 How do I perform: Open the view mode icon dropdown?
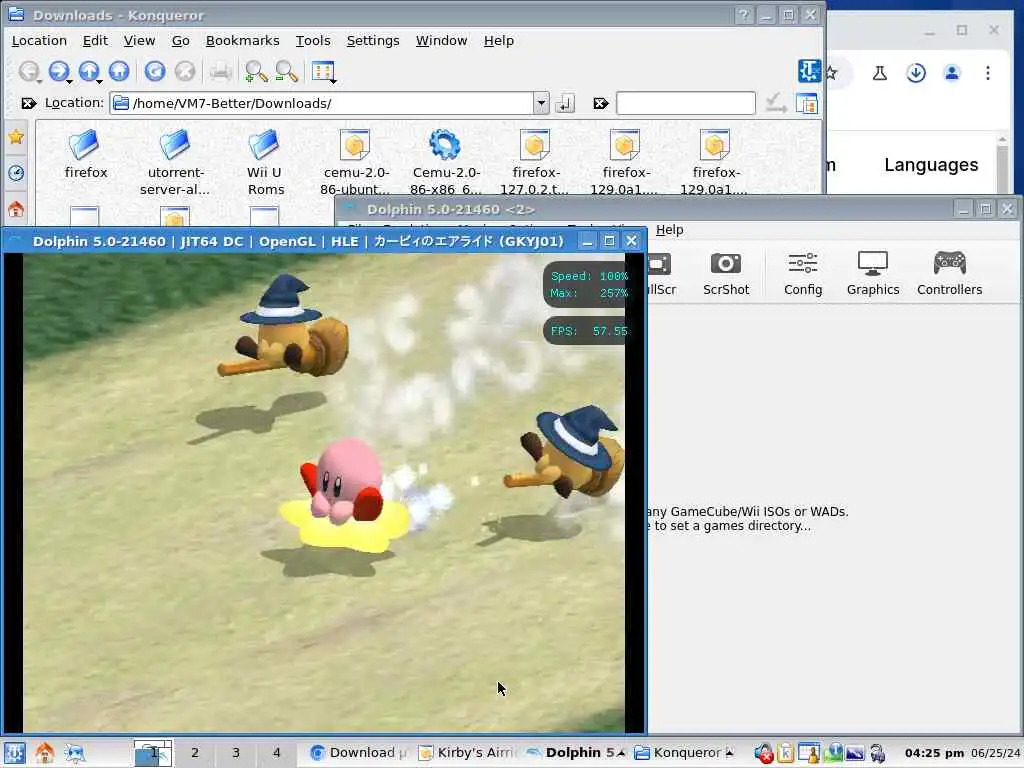pyautogui.click(x=324, y=71)
